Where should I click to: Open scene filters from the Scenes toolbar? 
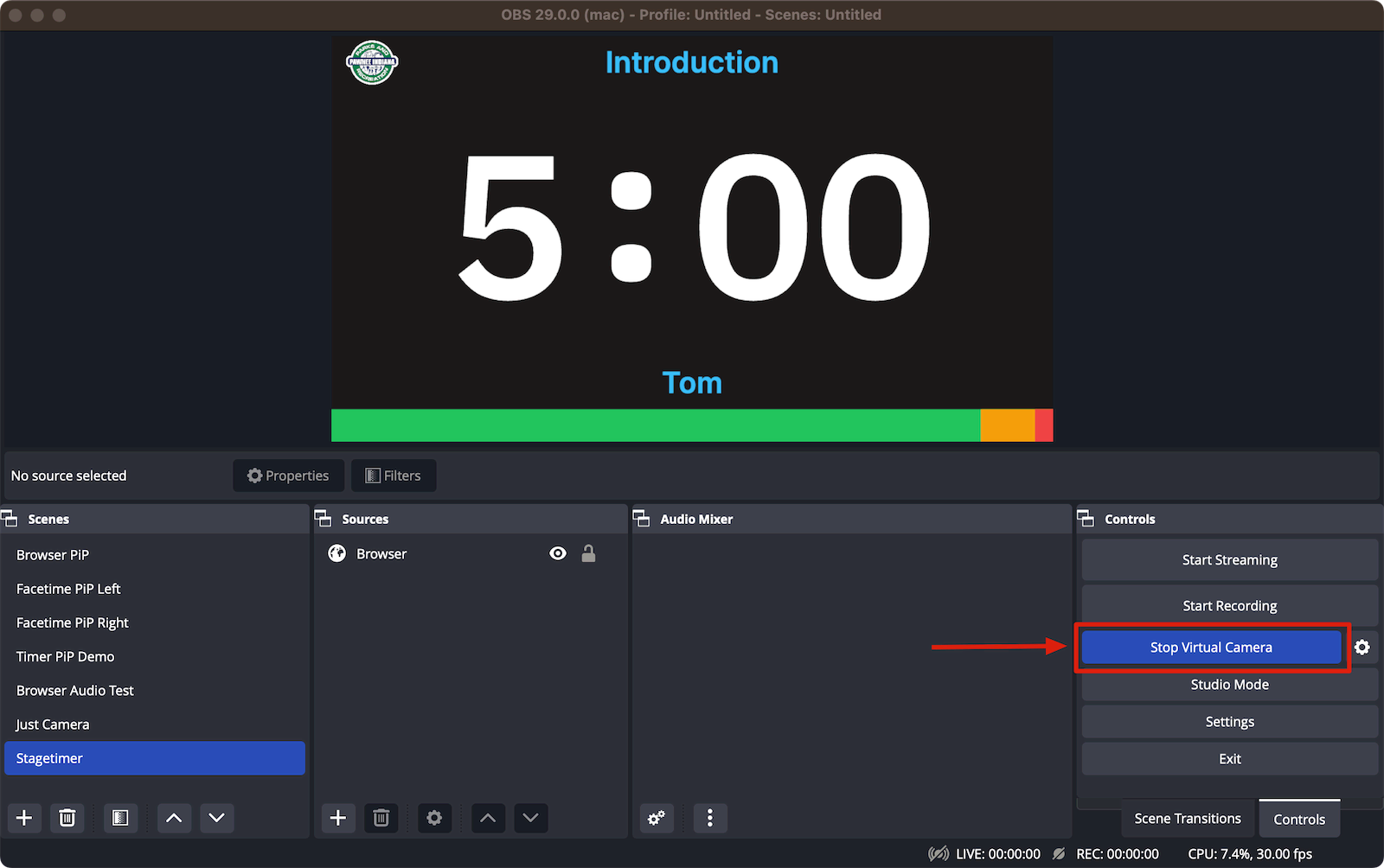pos(120,818)
